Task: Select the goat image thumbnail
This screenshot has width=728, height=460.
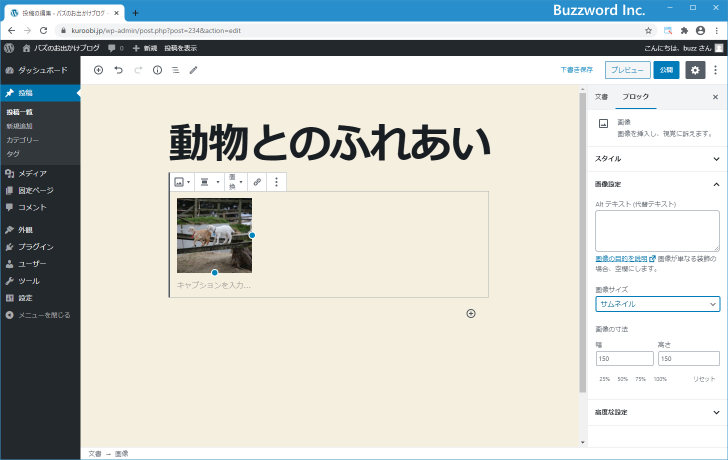Action: click(x=214, y=235)
